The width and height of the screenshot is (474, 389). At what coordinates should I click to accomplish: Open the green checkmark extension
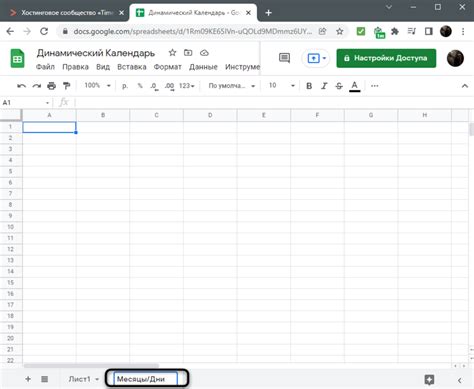tap(361, 31)
